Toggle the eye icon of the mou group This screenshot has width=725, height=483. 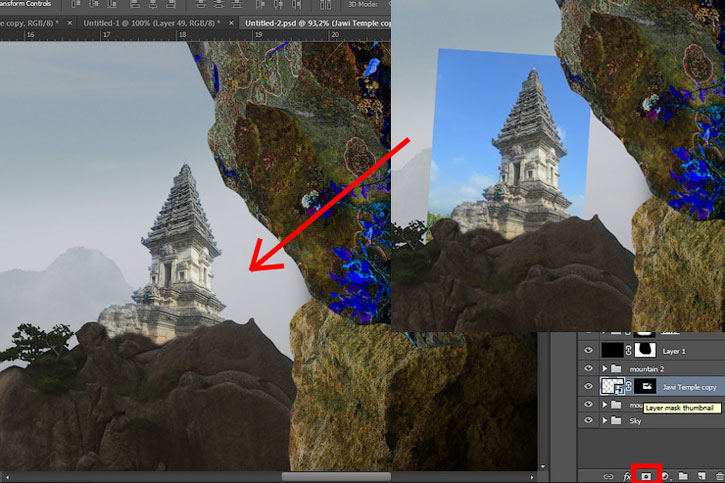pos(588,404)
